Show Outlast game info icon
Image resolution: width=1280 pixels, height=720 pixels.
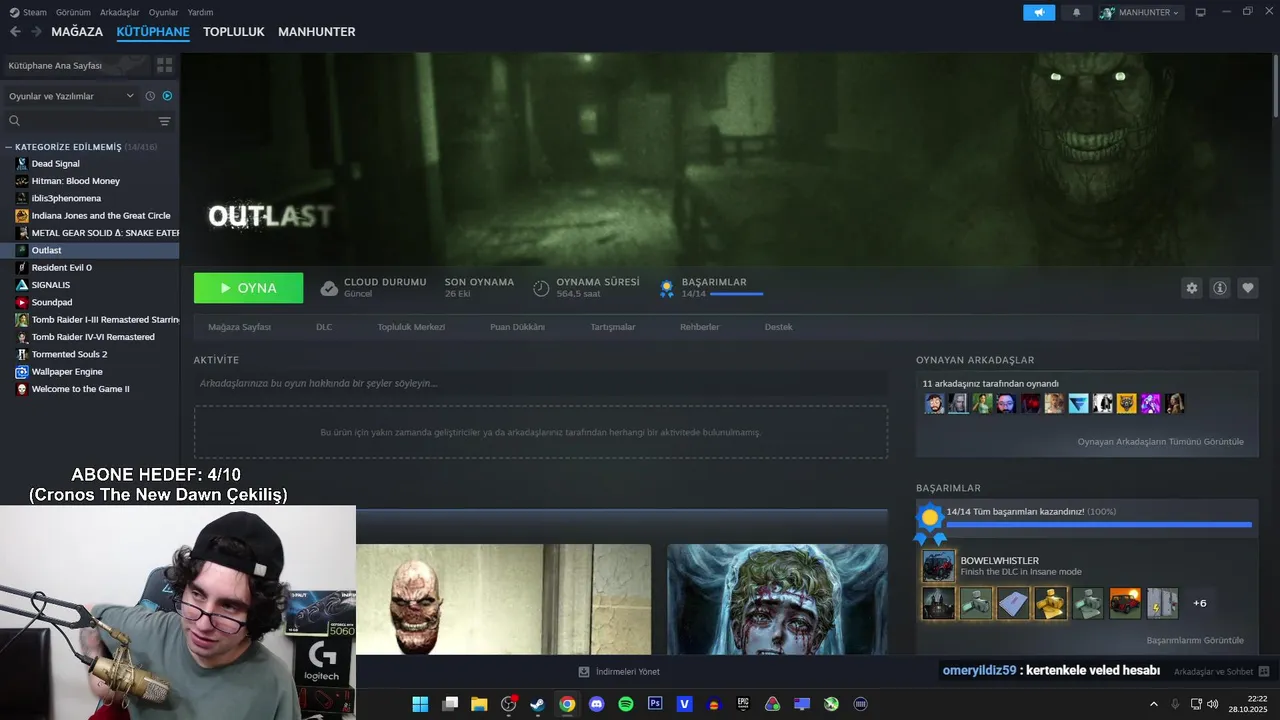pos(1219,288)
